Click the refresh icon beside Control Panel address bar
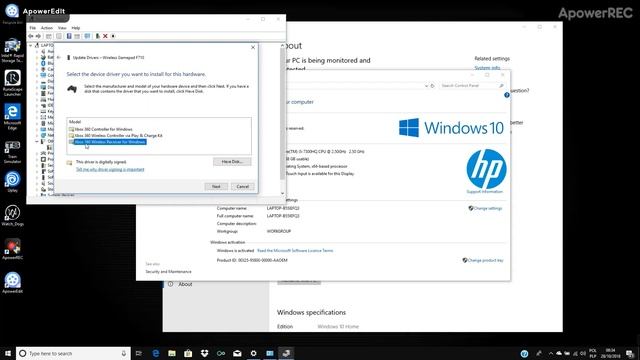The image size is (640, 360). pos(433,86)
